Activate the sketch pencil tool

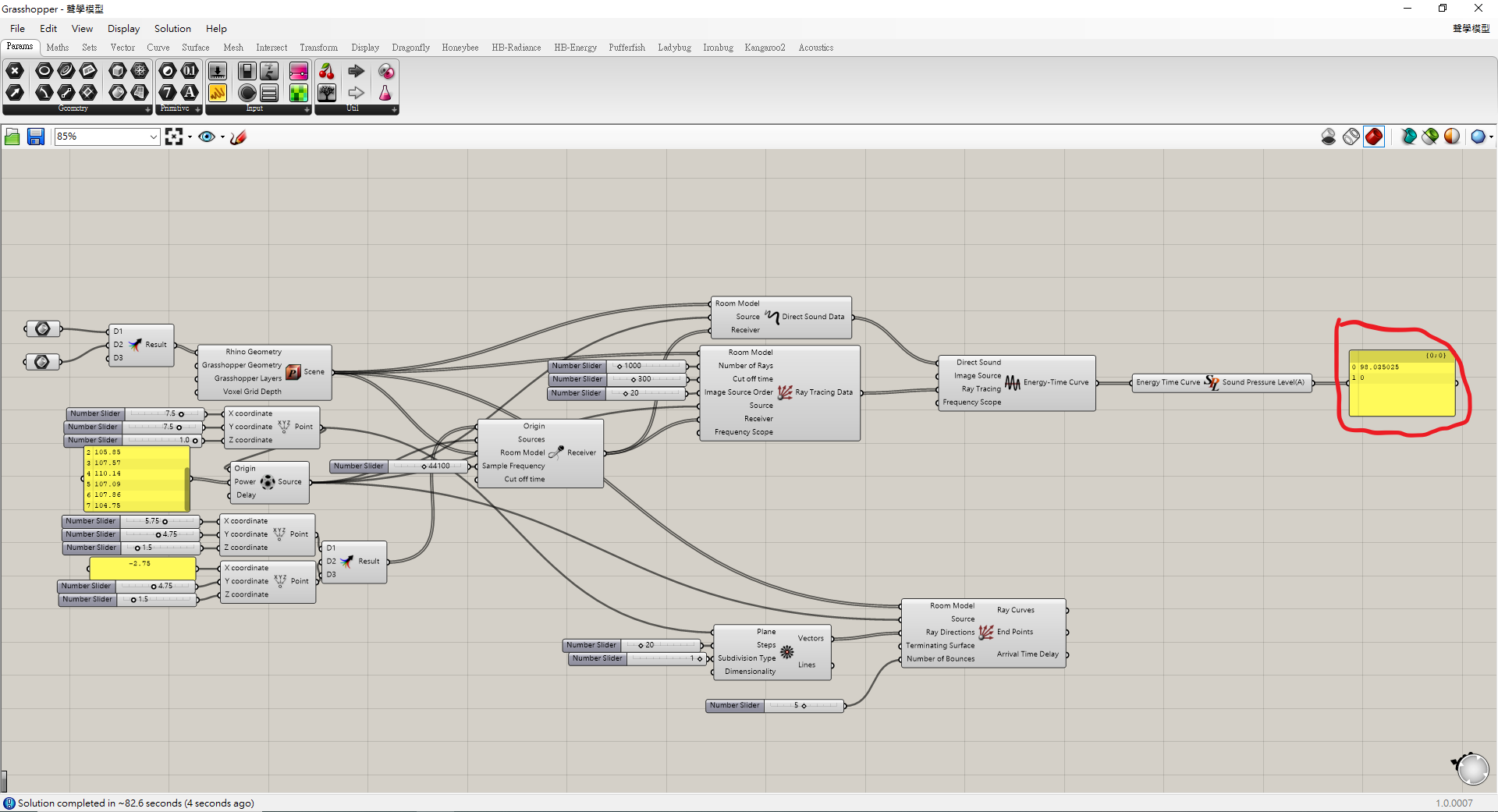point(239,137)
